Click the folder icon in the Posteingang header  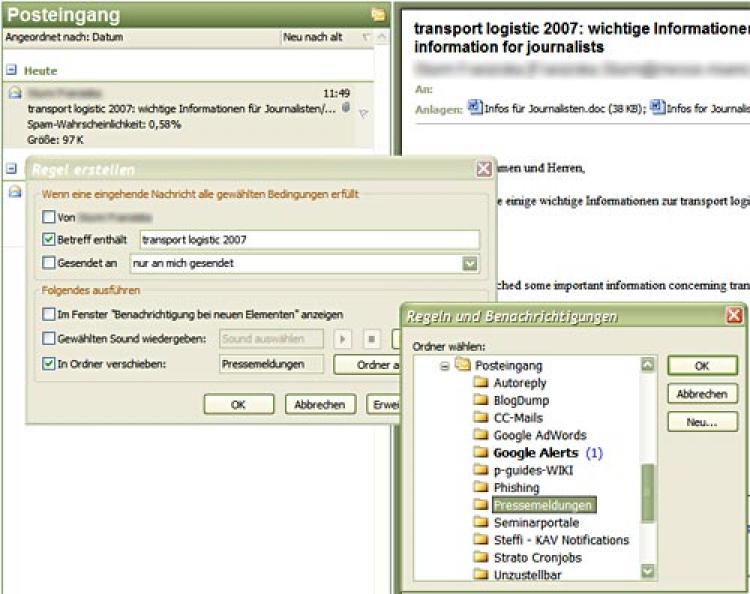377,14
